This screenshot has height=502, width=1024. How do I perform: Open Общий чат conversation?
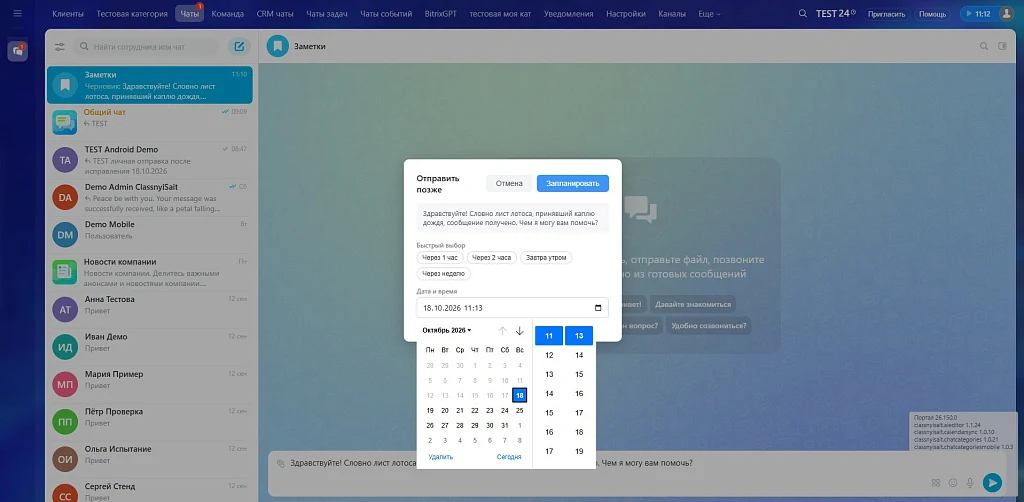click(x=150, y=122)
